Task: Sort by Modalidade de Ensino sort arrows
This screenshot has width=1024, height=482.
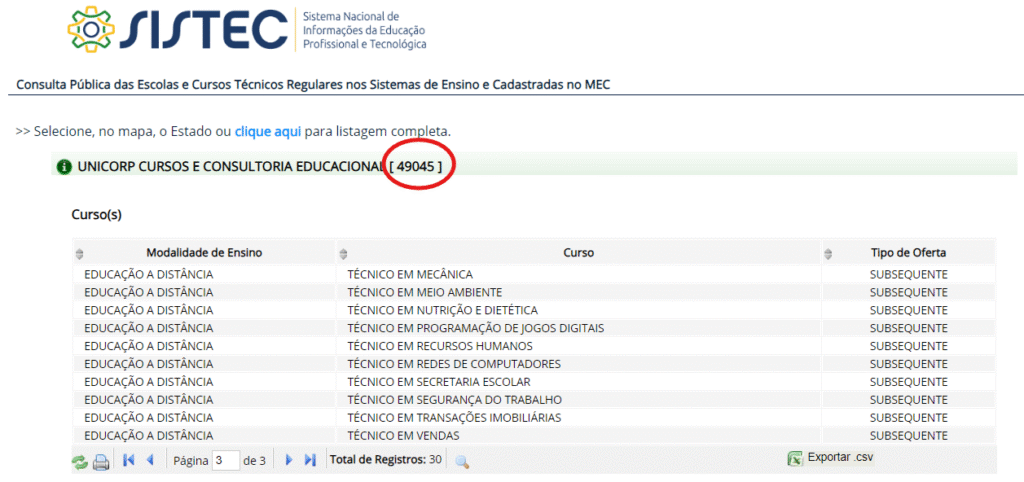Action: pos(80,253)
